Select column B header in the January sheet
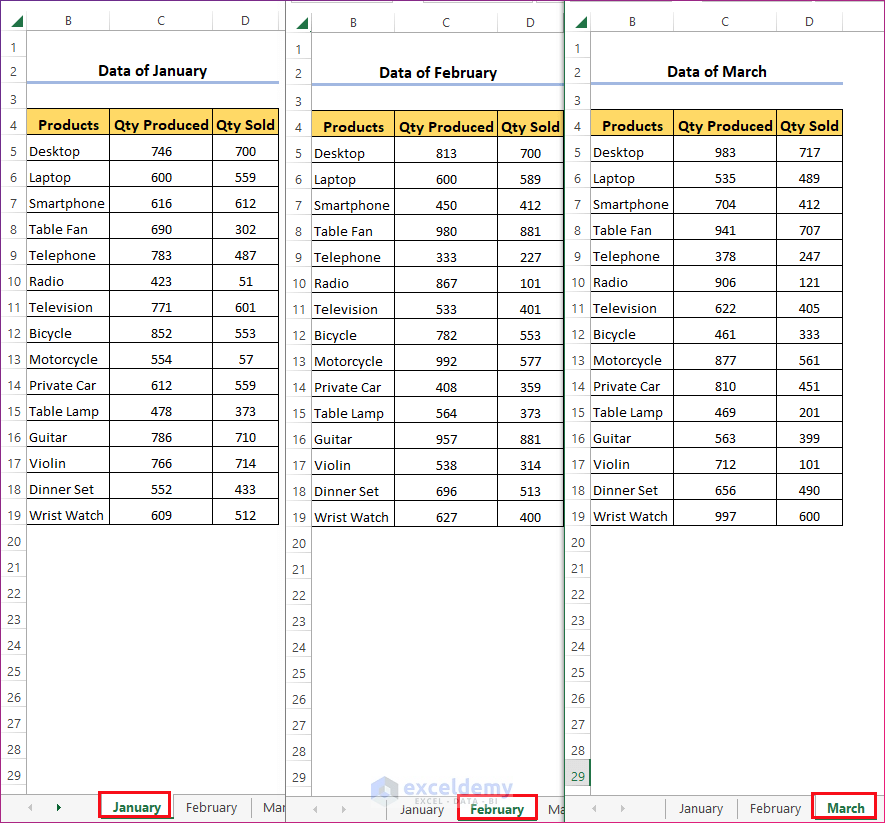The image size is (885, 823). 68,20
